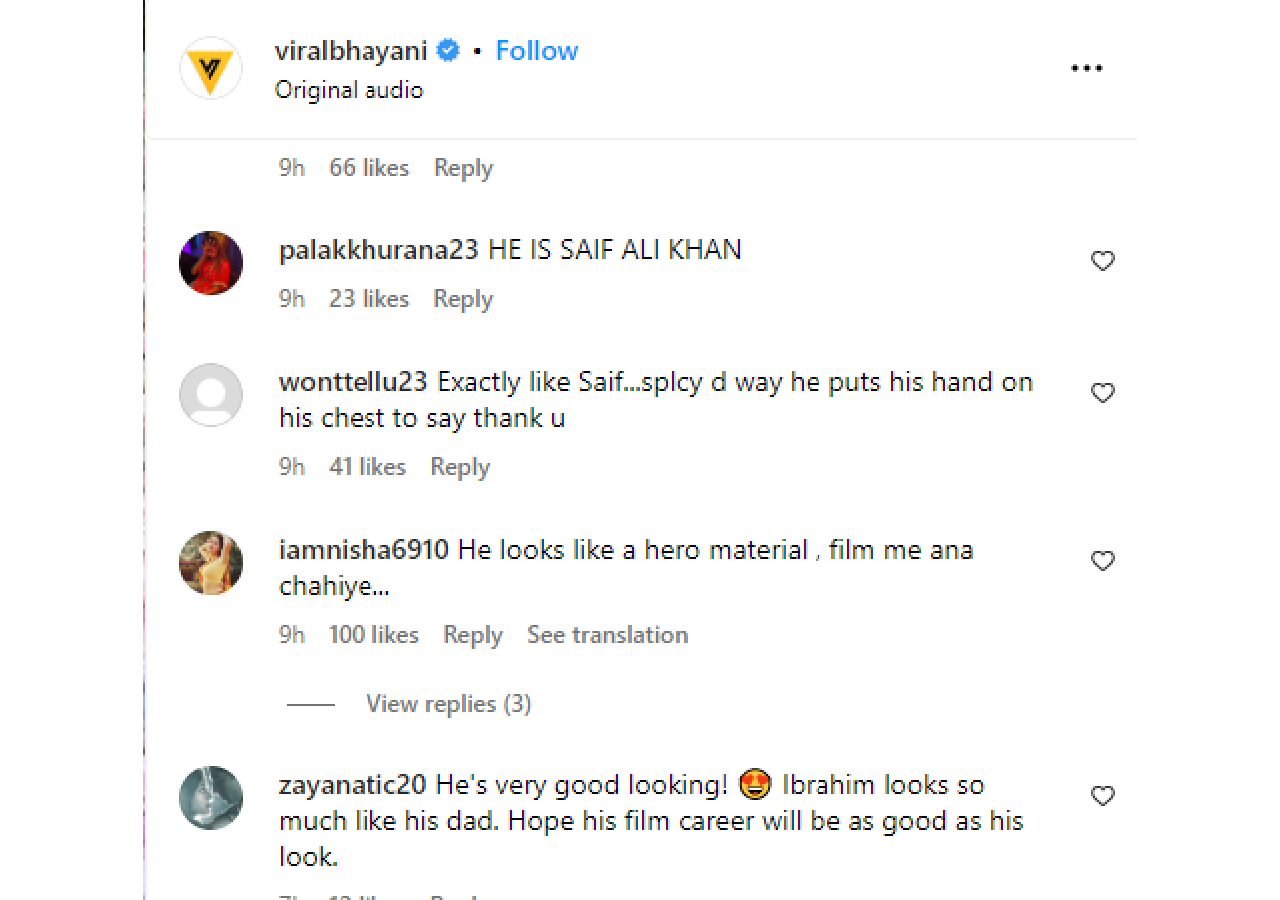Click iamnisha6910's avatar thumbnail
Image resolution: width=1280 pixels, height=900 pixels.
(x=210, y=563)
